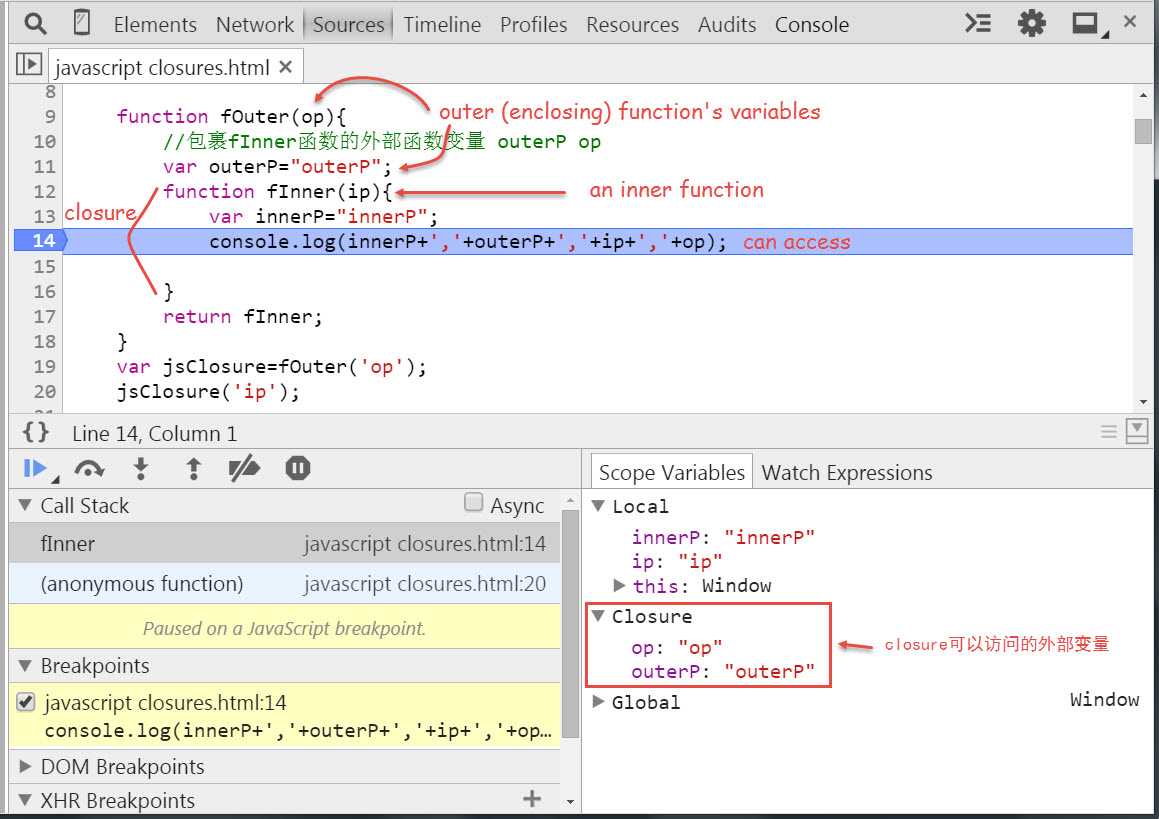Click the editor scrollbar up arrow
Screen dimensions: 1159x819
pyautogui.click(x=1143, y=95)
